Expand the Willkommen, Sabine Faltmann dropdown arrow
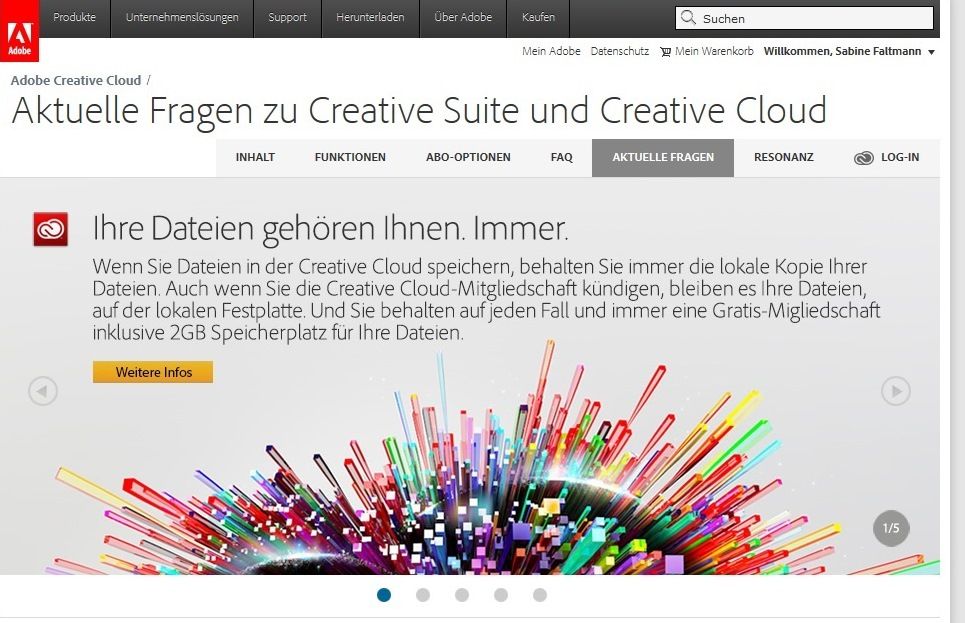The image size is (965, 623). coord(931,52)
